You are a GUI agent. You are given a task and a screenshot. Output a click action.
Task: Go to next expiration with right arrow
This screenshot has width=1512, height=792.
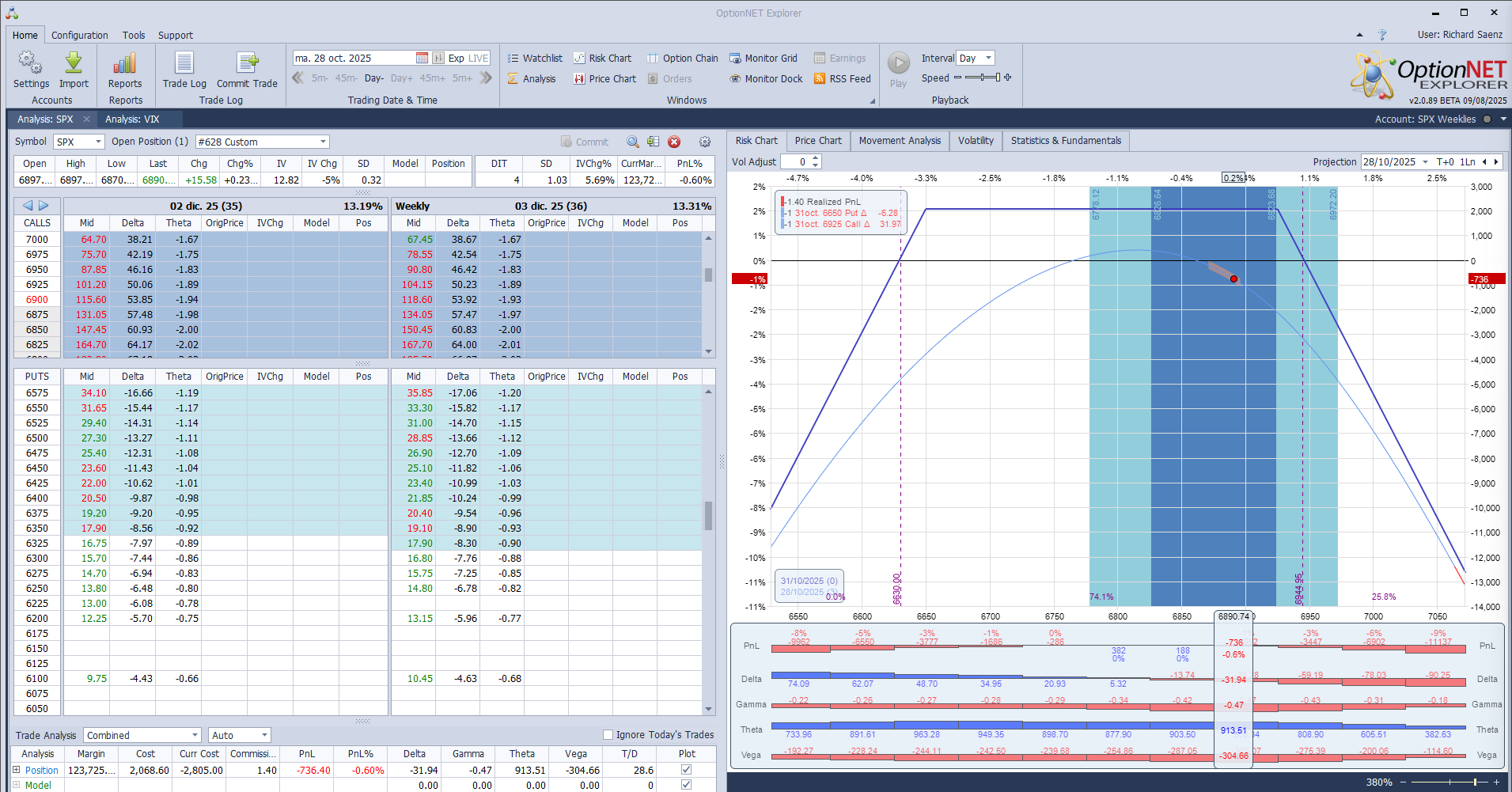click(x=44, y=206)
